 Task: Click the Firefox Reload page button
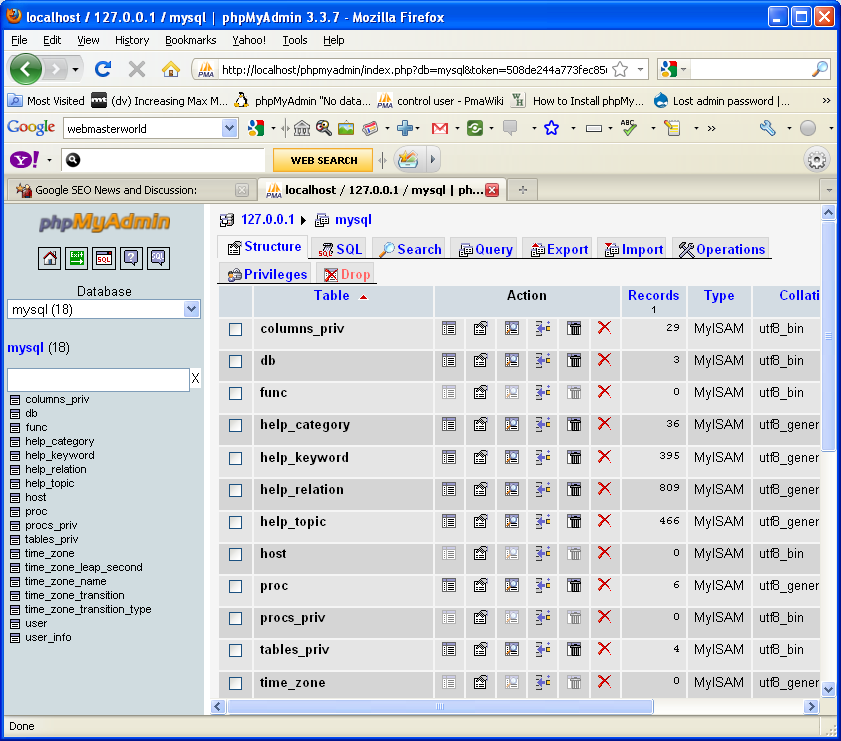click(x=102, y=69)
